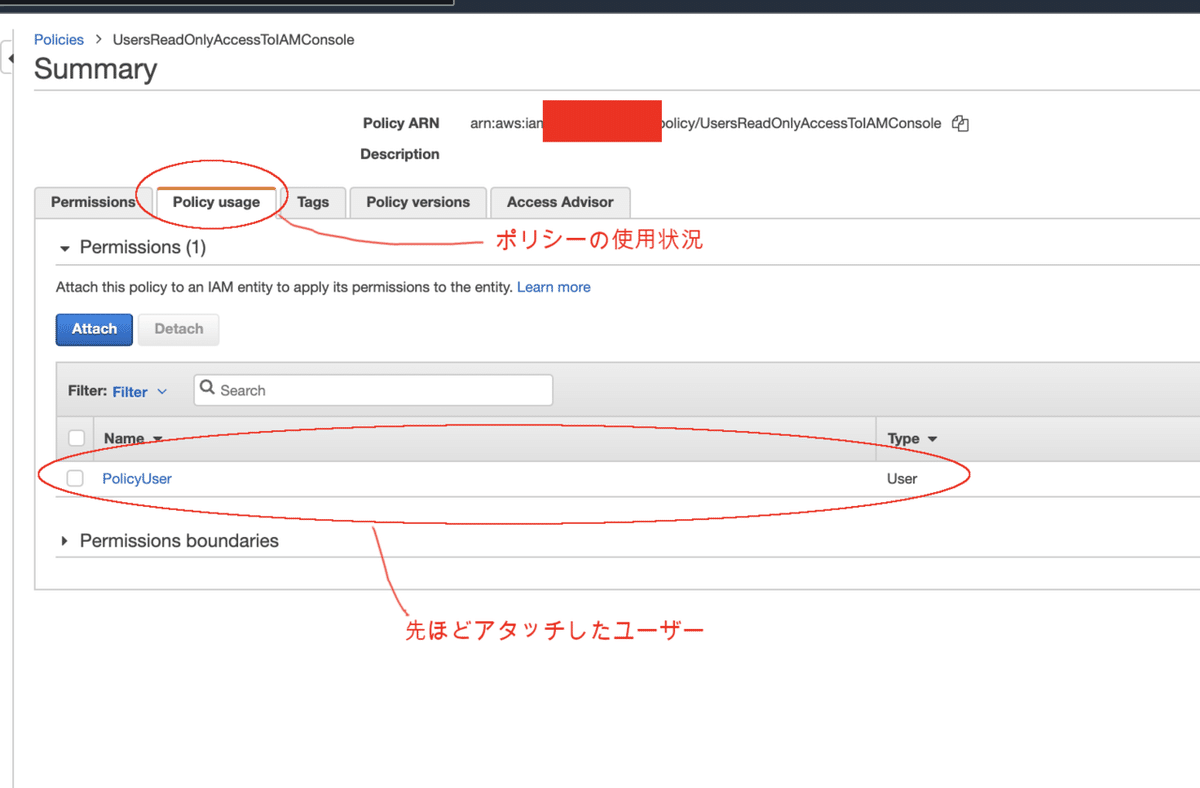Click the Policies breadcrumb link
The height and width of the screenshot is (788, 1200).
58,39
